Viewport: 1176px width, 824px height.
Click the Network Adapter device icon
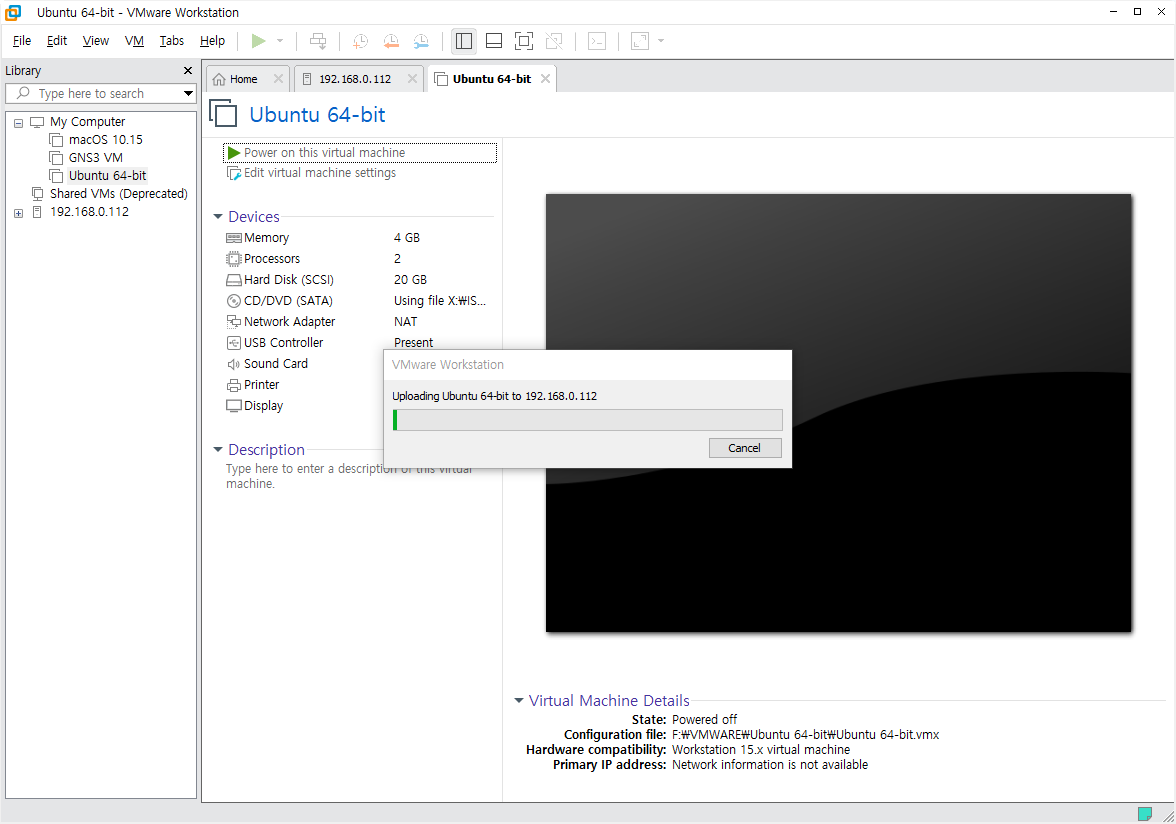233,322
